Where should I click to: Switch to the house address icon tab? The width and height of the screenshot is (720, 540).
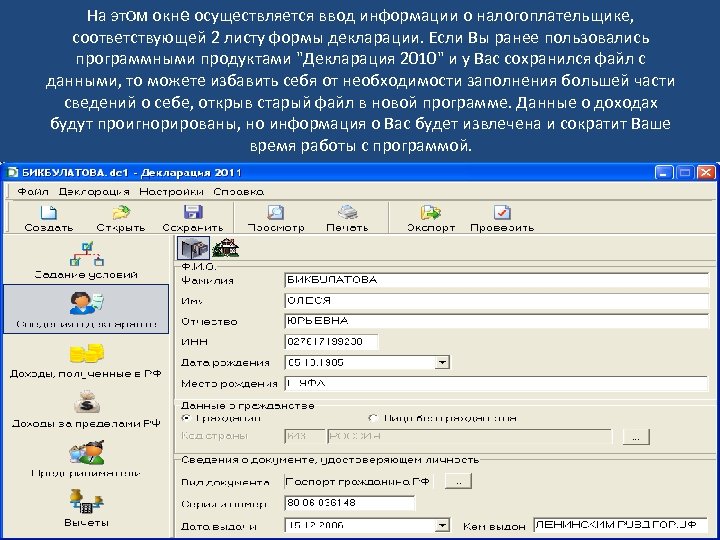point(225,248)
